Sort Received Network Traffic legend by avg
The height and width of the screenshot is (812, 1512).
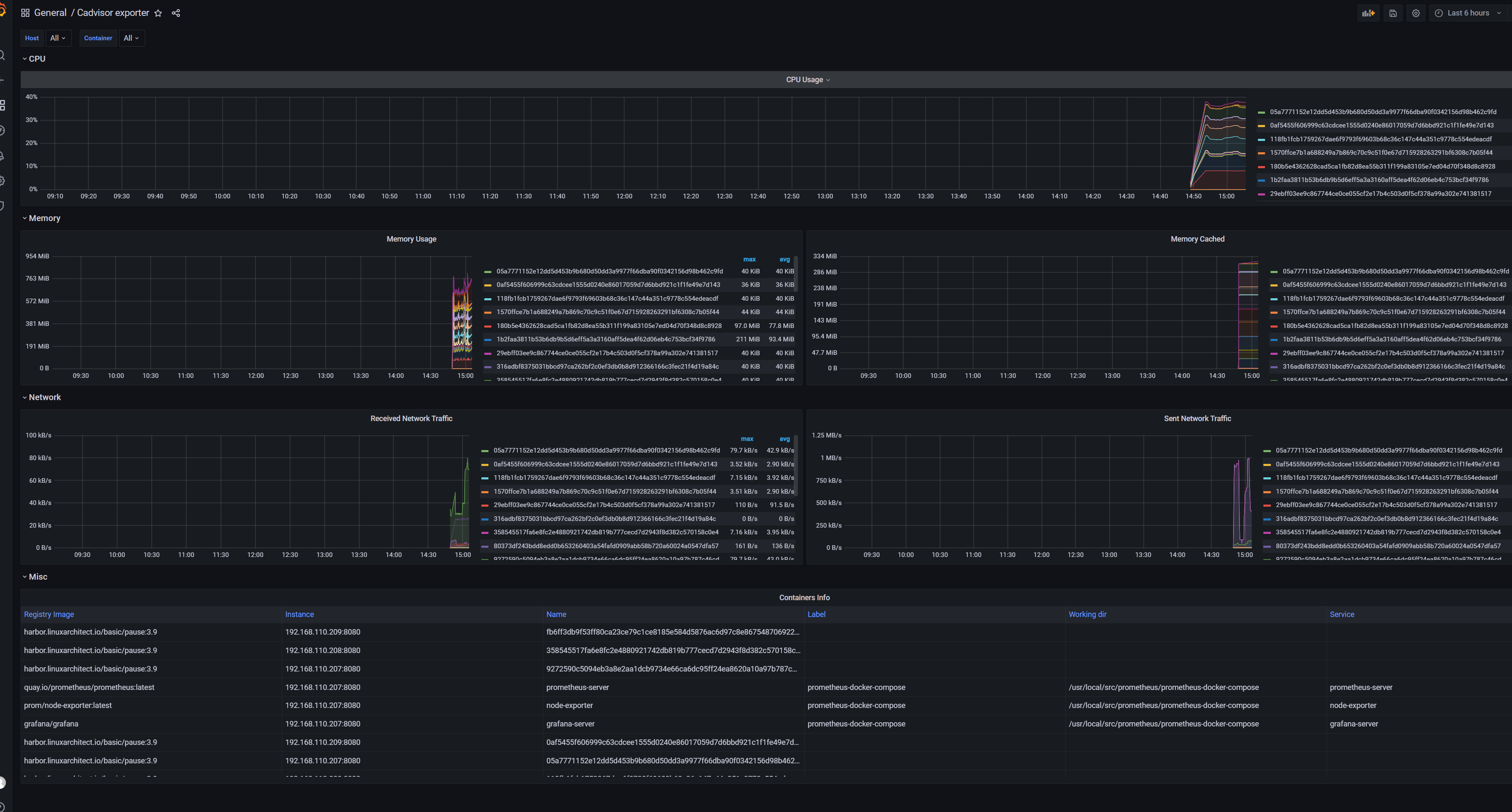point(785,439)
